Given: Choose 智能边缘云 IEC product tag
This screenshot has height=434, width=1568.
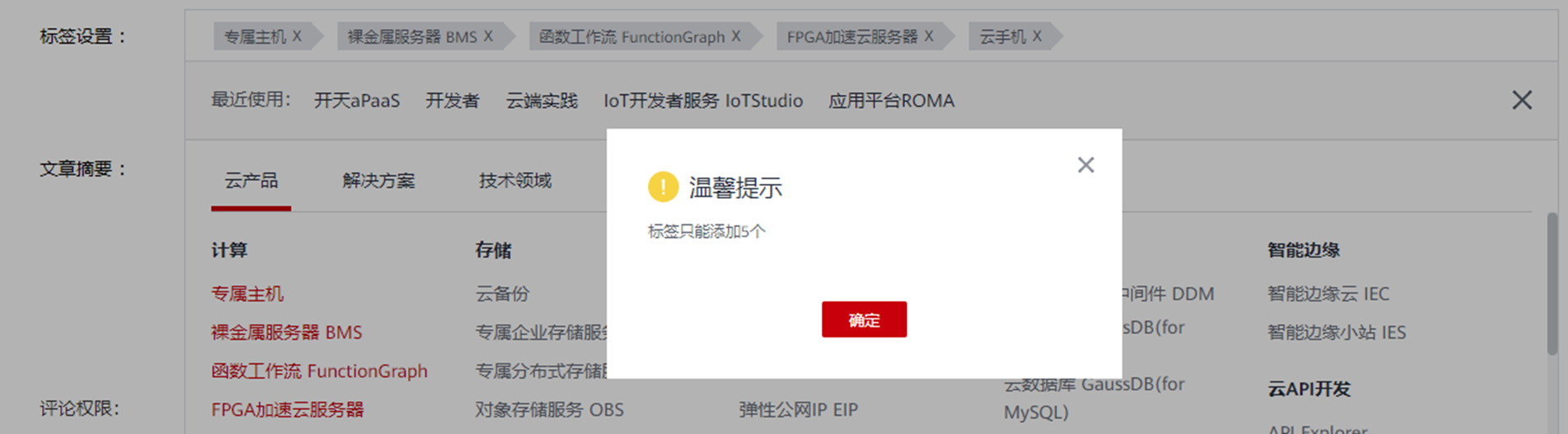Looking at the screenshot, I should point(1328,294).
